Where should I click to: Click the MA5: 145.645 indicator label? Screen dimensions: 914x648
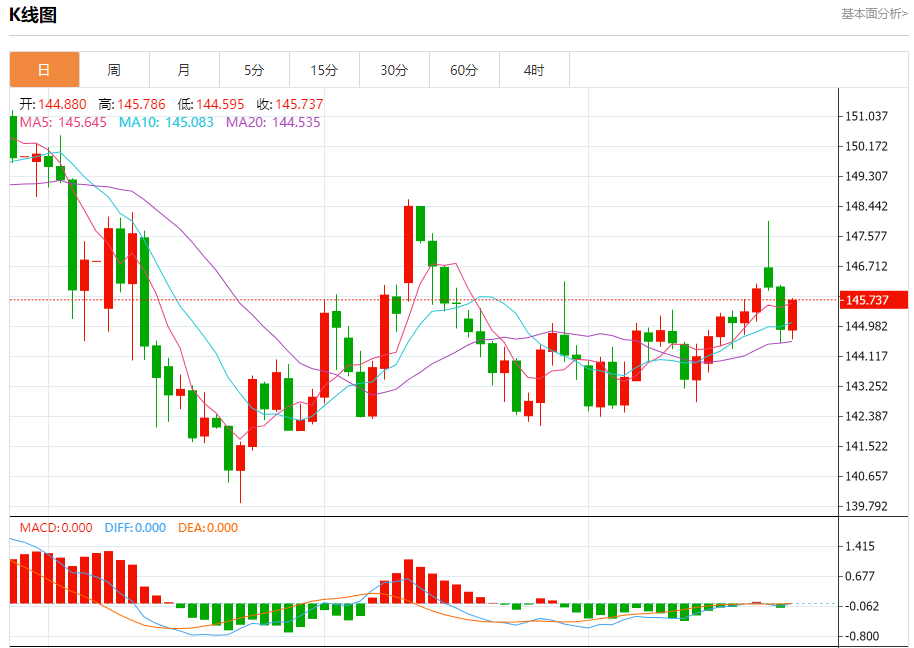pyautogui.click(x=63, y=122)
